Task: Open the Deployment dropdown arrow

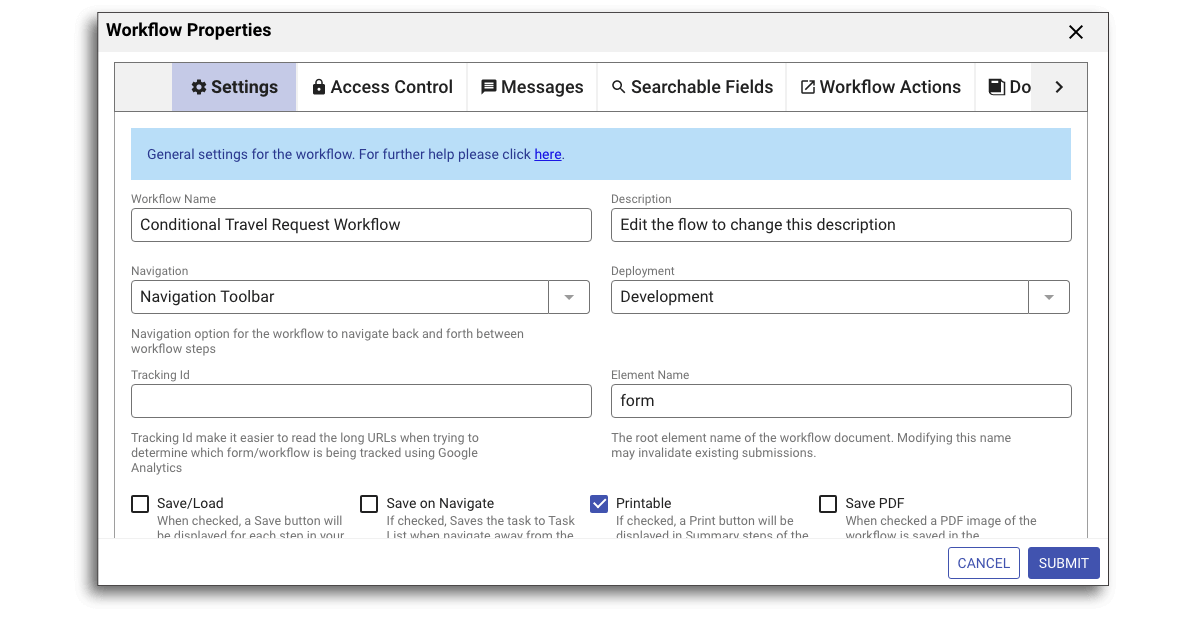Action: click(x=1049, y=297)
